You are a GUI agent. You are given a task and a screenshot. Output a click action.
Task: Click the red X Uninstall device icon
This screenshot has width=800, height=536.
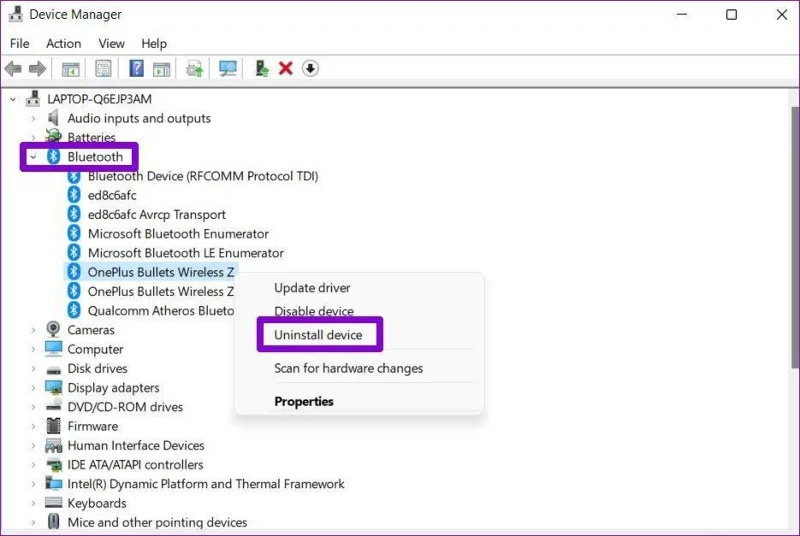tap(286, 68)
